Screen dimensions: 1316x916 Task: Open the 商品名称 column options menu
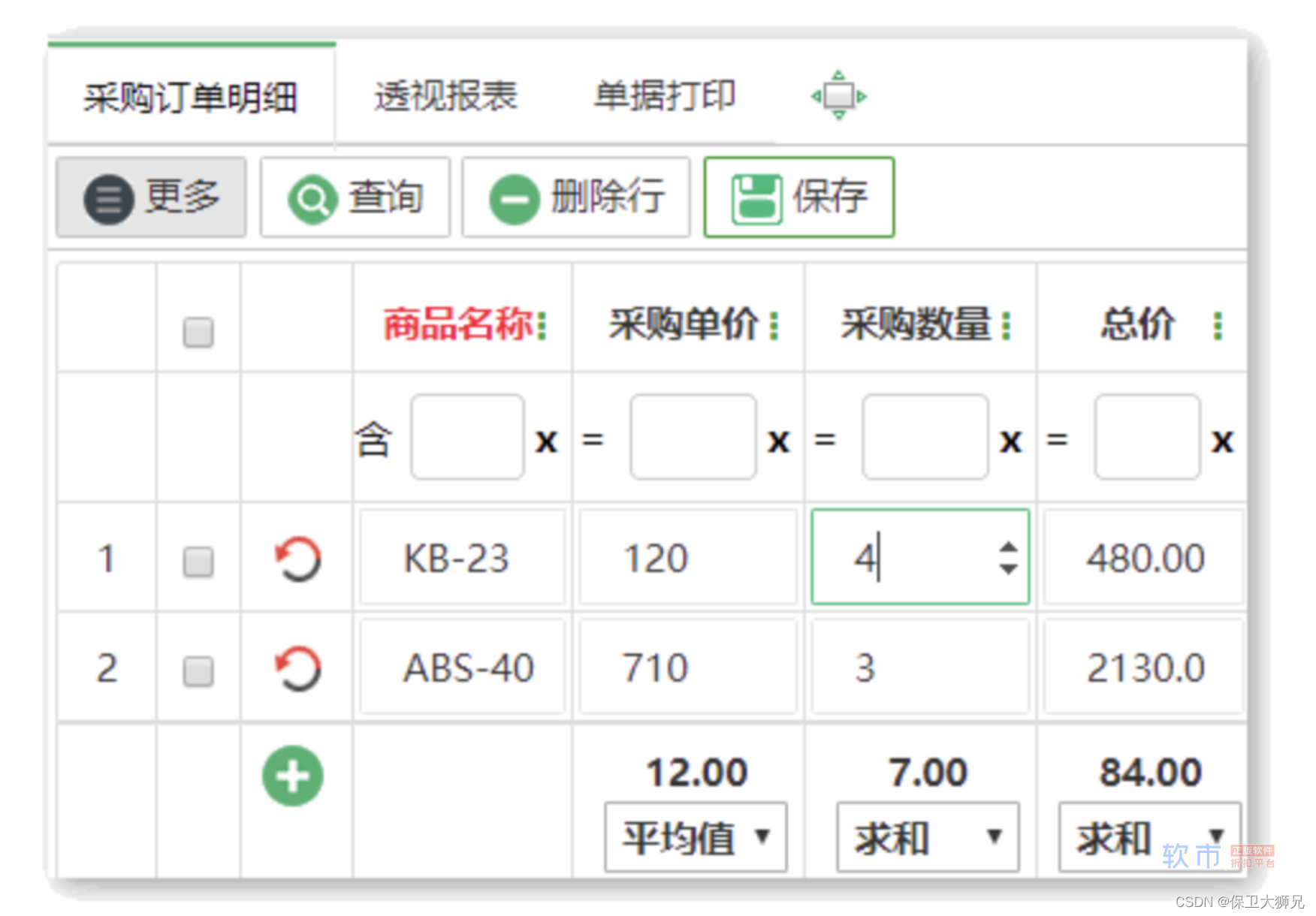542,325
